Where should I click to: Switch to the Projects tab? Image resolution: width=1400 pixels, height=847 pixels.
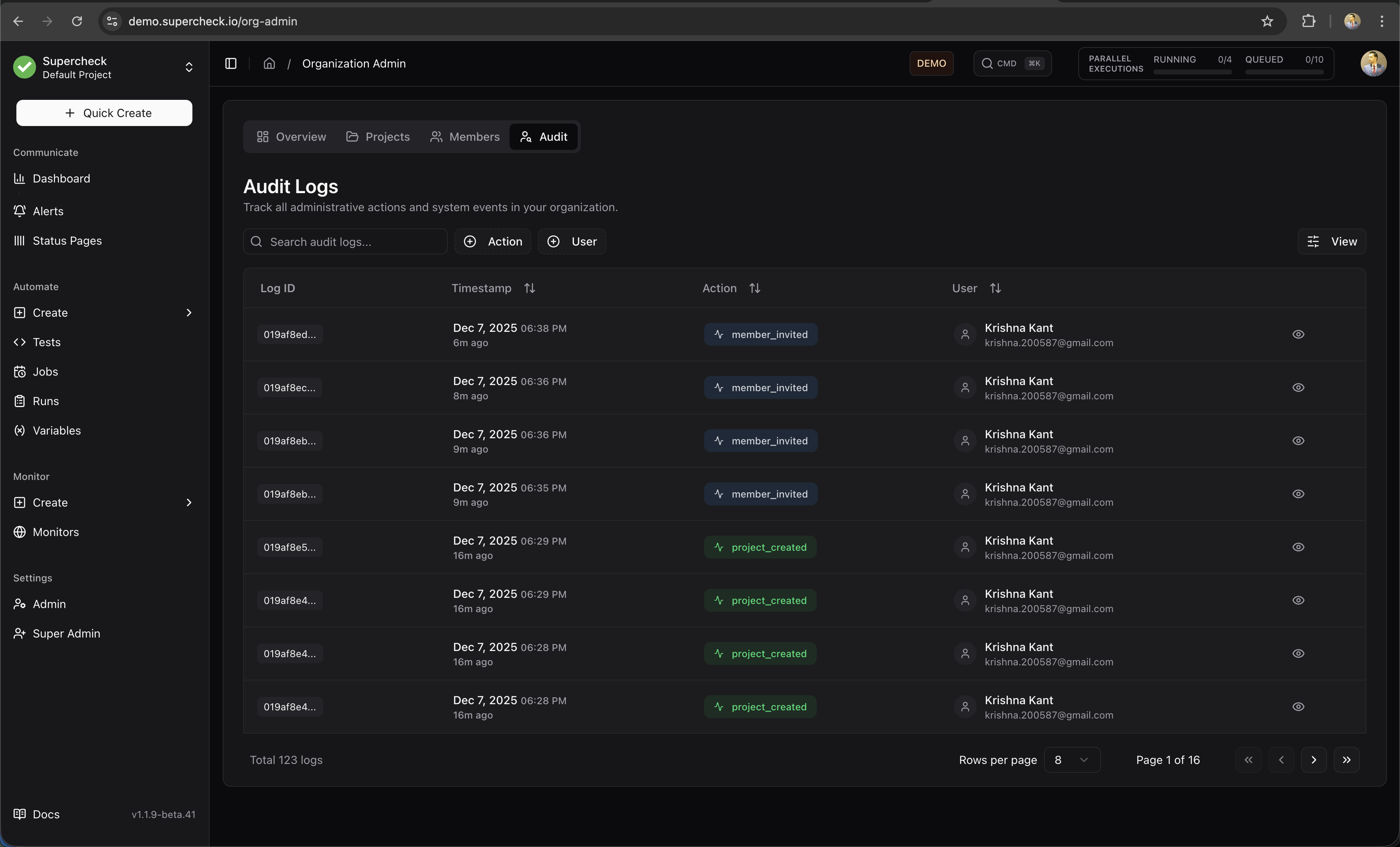coord(378,137)
